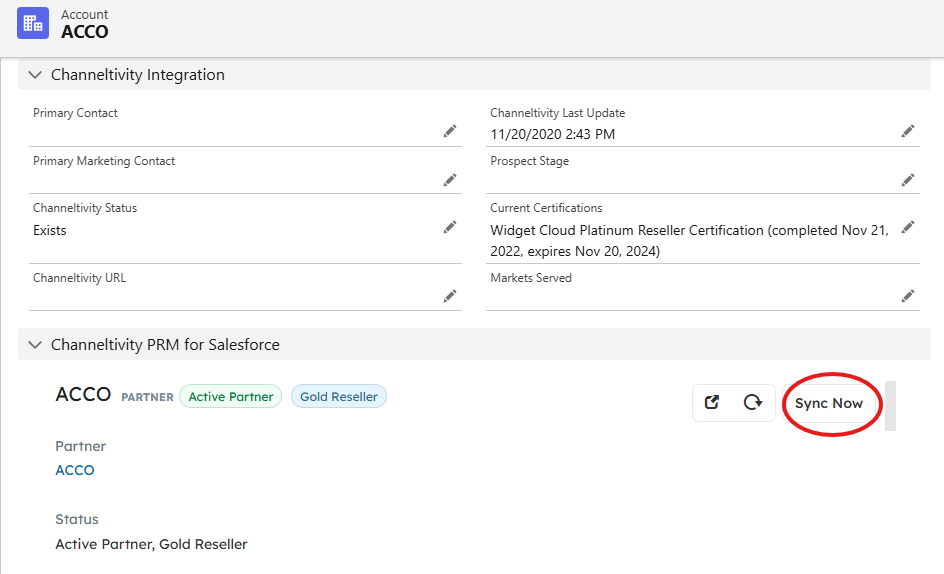This screenshot has height=574, width=944.
Task: Edit Channeltivity Status pencil icon
Action: pos(450,227)
